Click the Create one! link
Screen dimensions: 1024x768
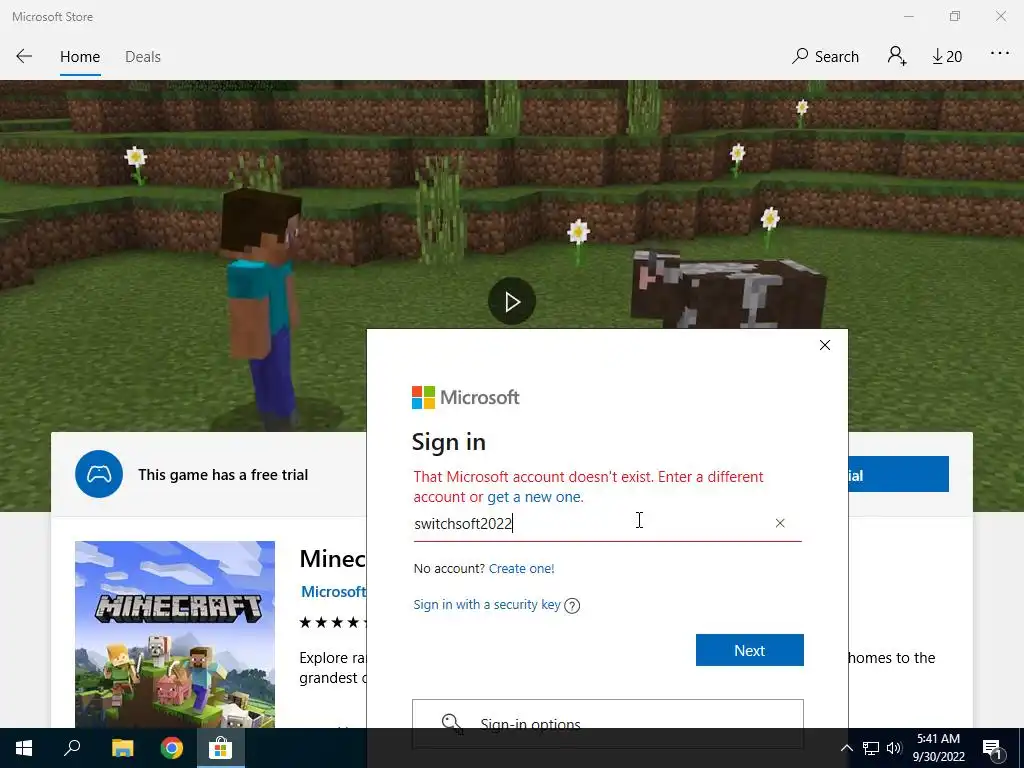tap(521, 569)
